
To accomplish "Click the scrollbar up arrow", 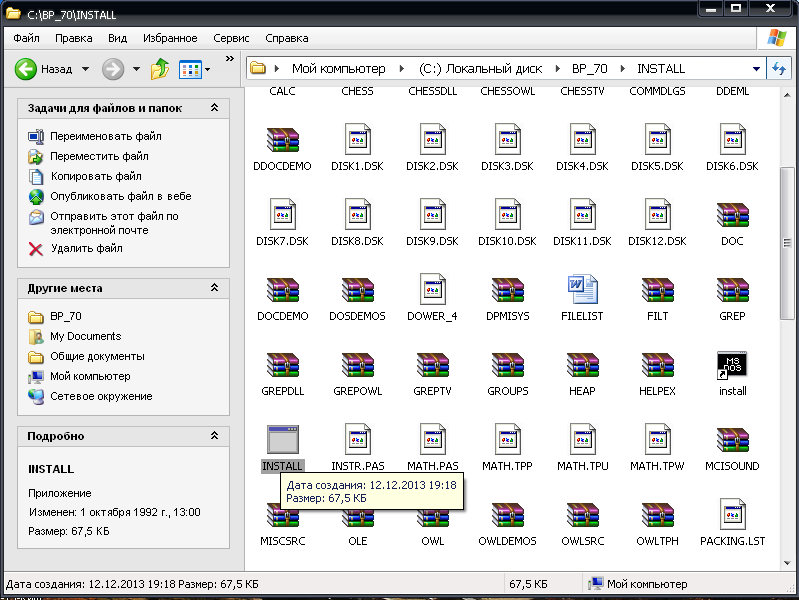I will [x=787, y=95].
